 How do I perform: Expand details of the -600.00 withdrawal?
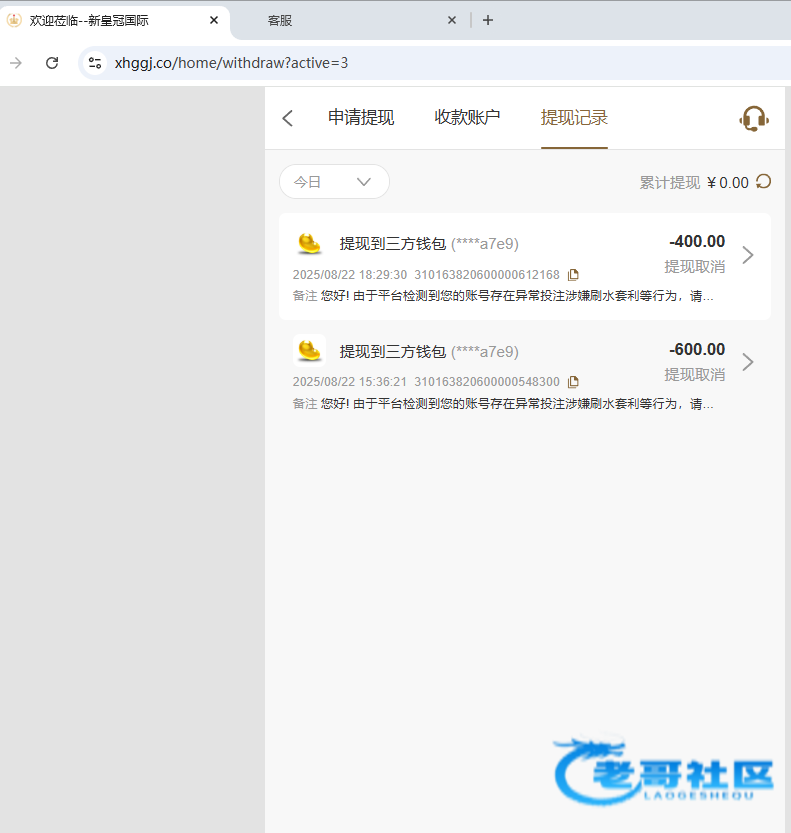747,362
